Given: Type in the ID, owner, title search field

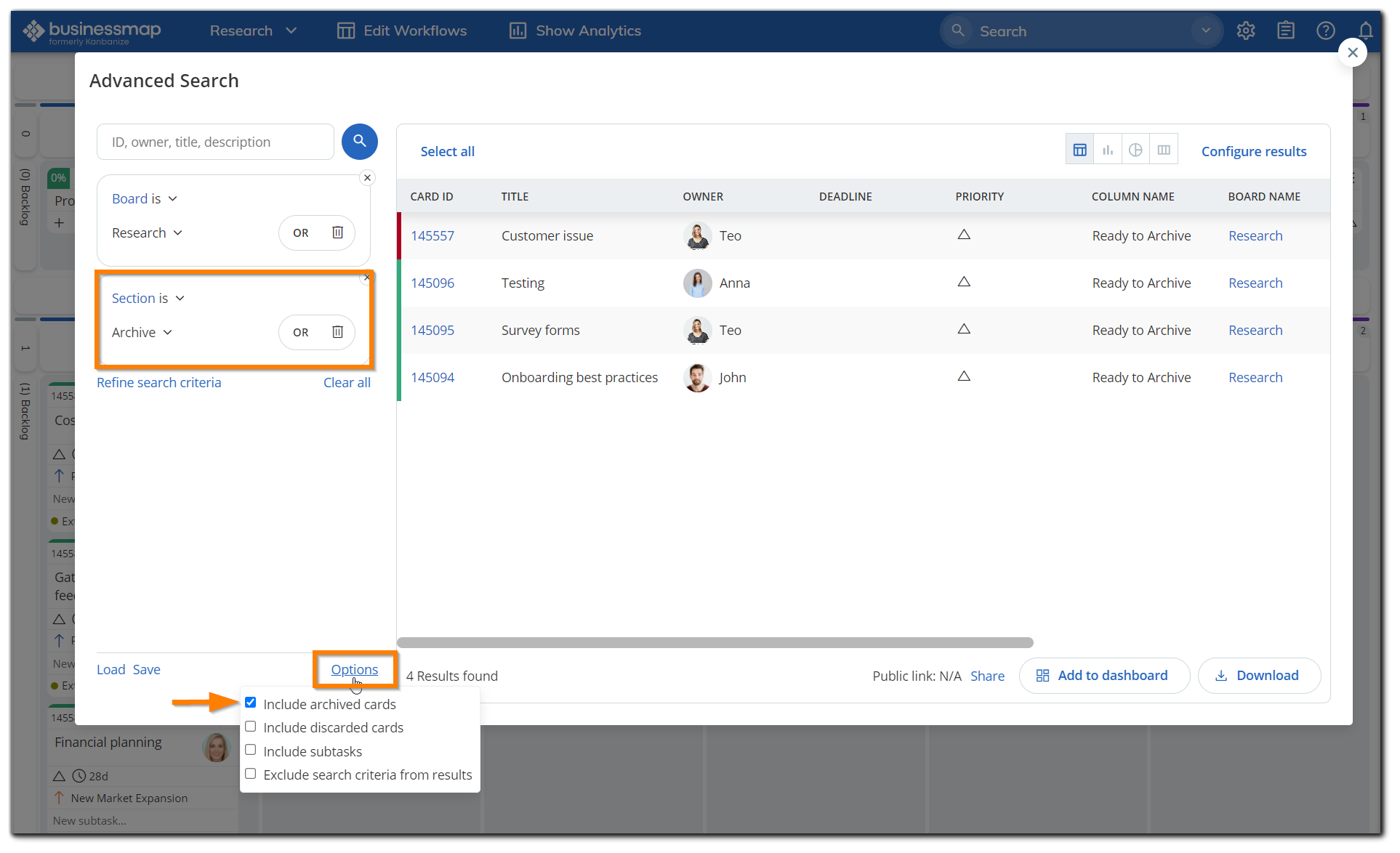Looking at the screenshot, I should 214,142.
